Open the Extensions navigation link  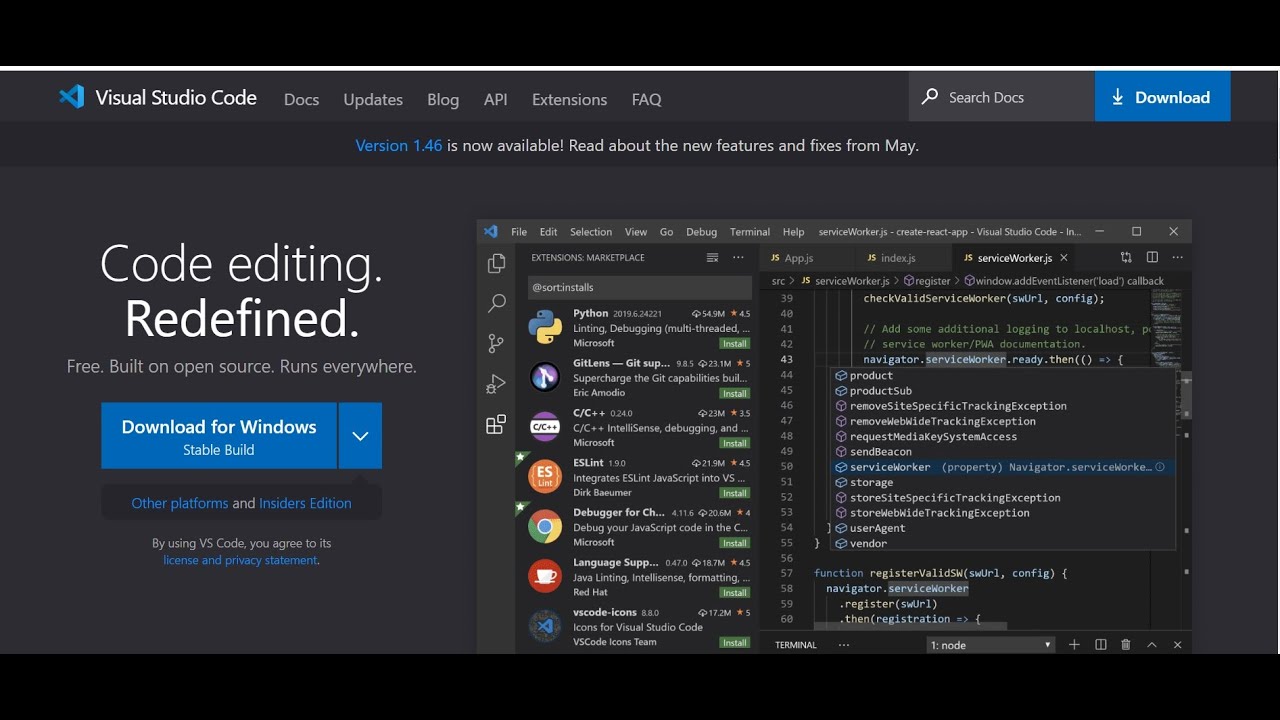(x=569, y=99)
